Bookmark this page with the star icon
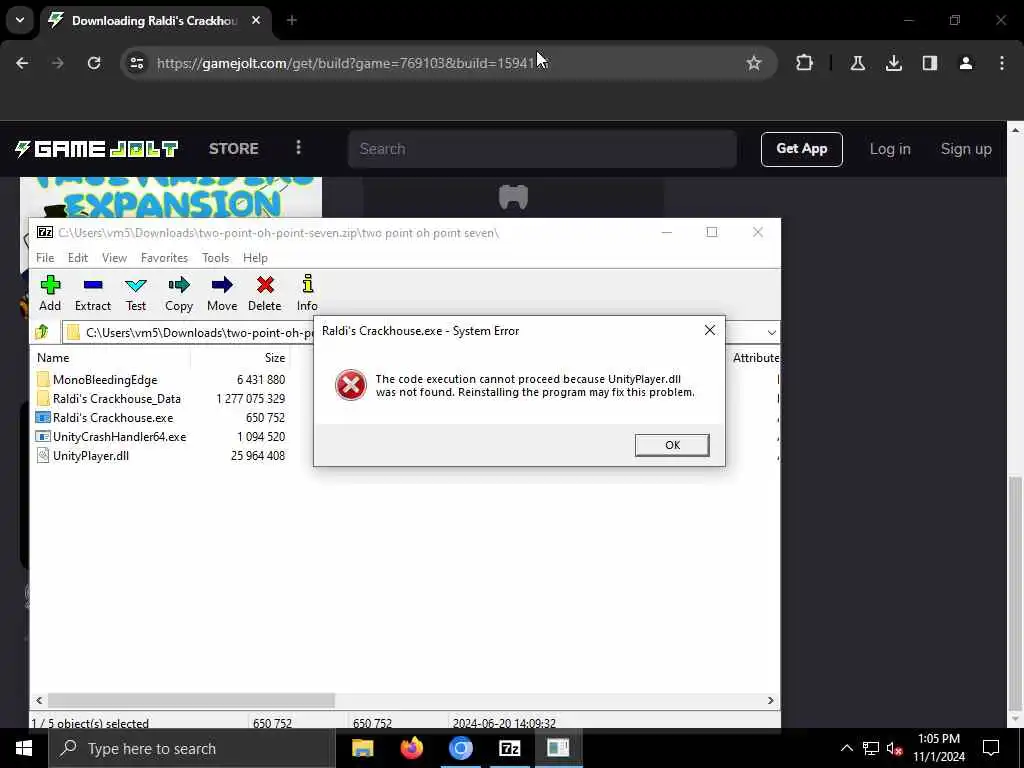This screenshot has height=768, width=1024. click(x=754, y=63)
